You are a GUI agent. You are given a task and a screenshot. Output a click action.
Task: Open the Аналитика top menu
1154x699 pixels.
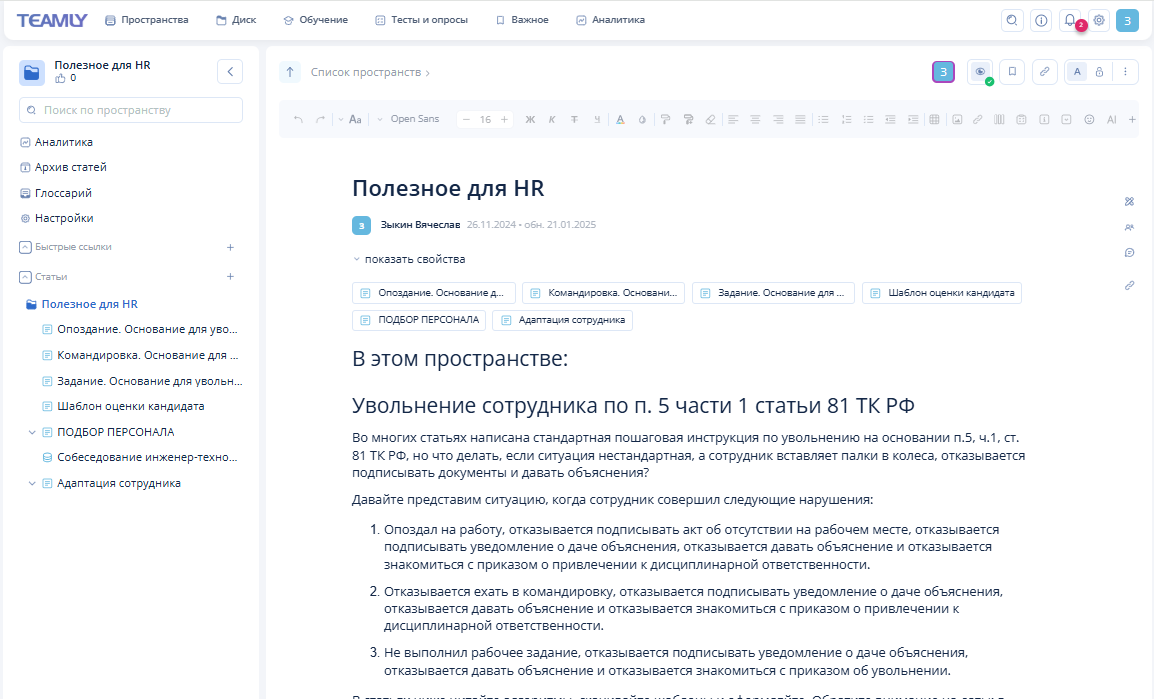(x=610, y=20)
